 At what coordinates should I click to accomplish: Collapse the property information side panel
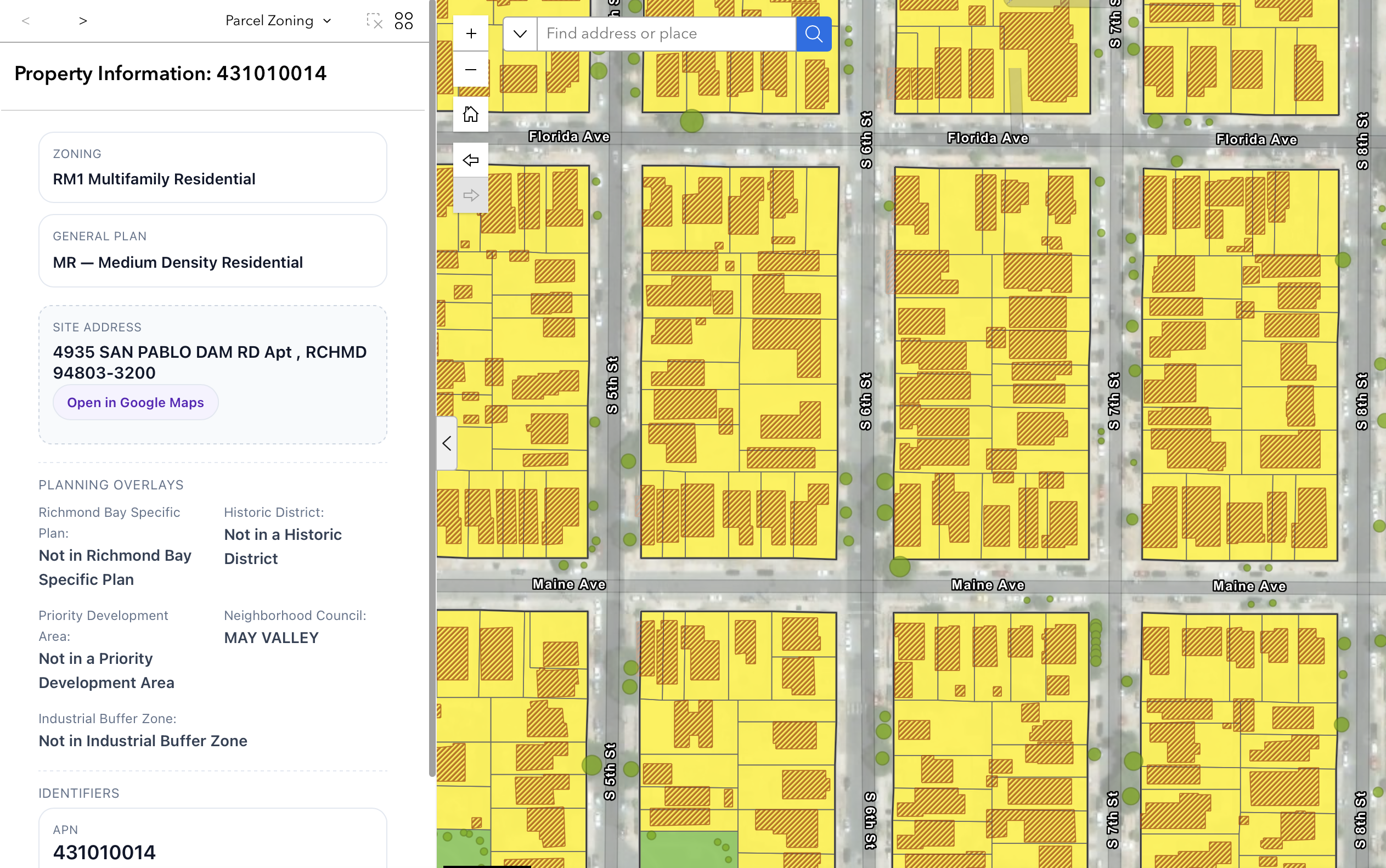tap(447, 443)
